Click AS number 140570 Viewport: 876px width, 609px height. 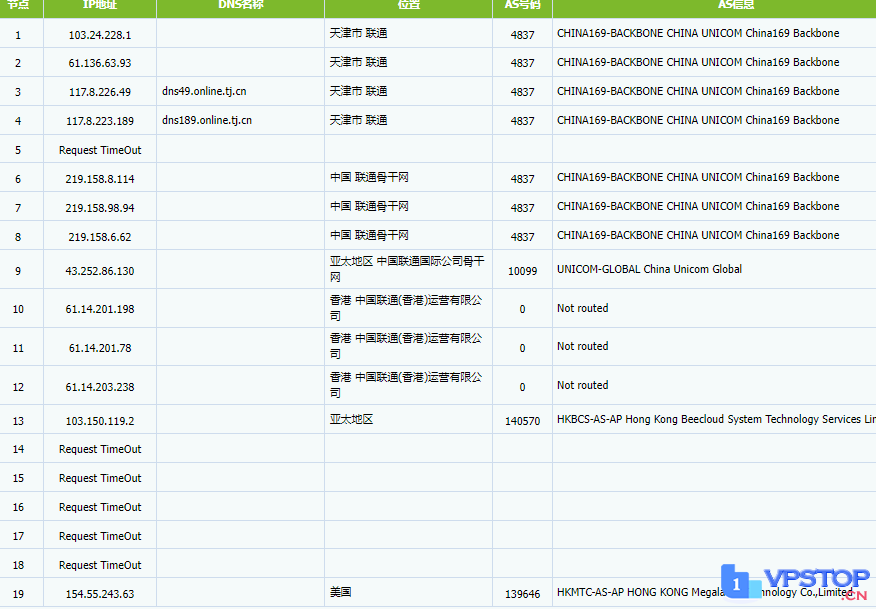(522, 421)
